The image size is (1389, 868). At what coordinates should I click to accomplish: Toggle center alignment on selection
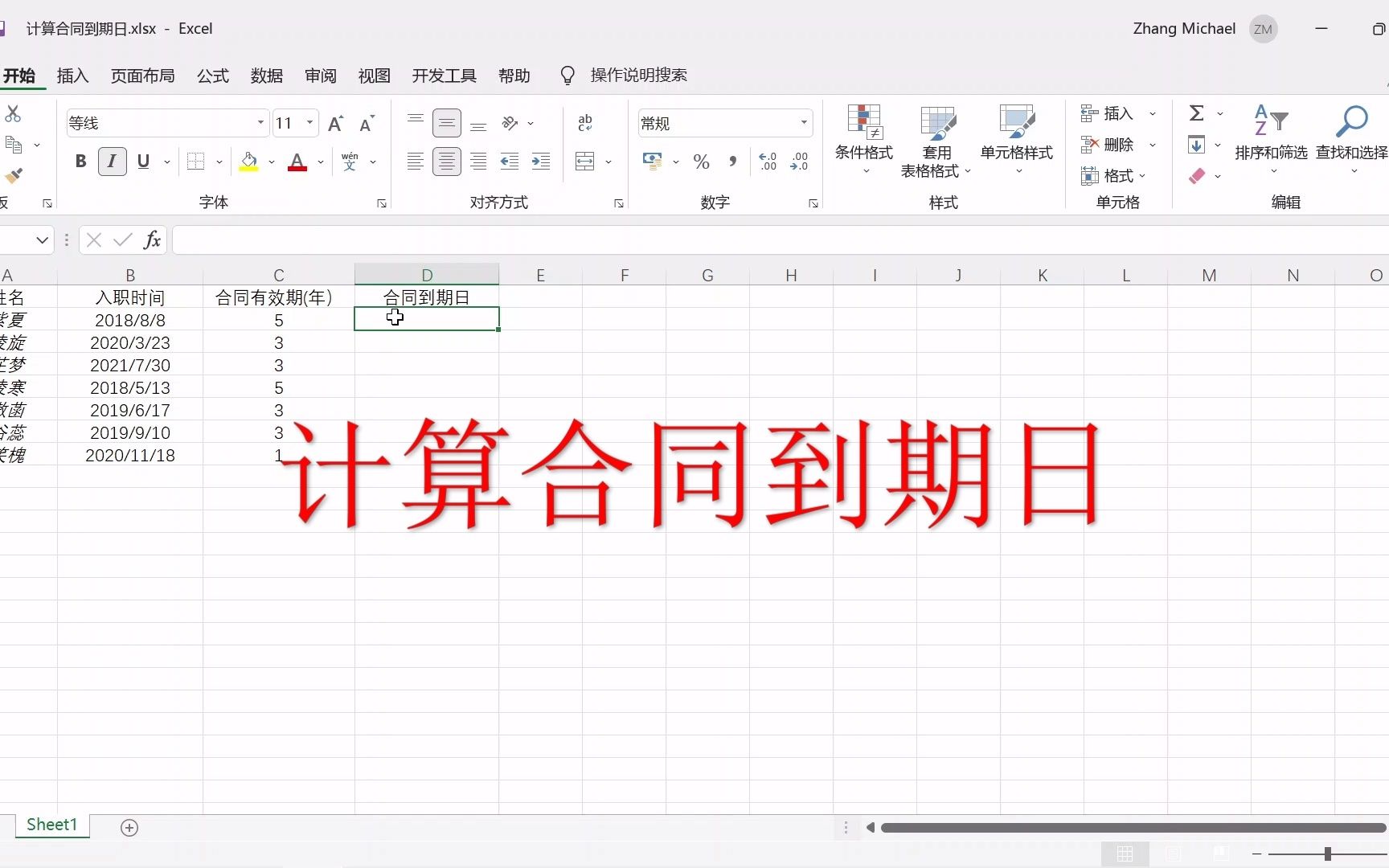pyautogui.click(x=447, y=161)
